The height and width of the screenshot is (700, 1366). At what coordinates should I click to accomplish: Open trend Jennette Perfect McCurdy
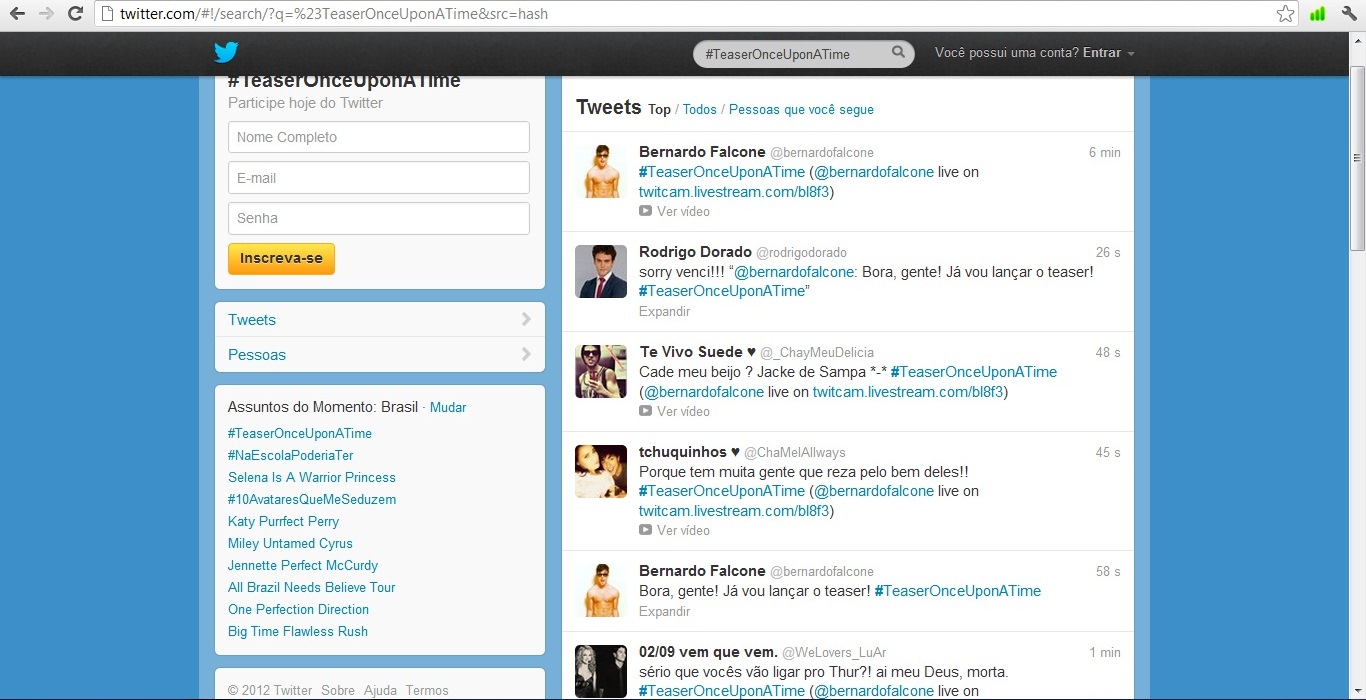(303, 565)
